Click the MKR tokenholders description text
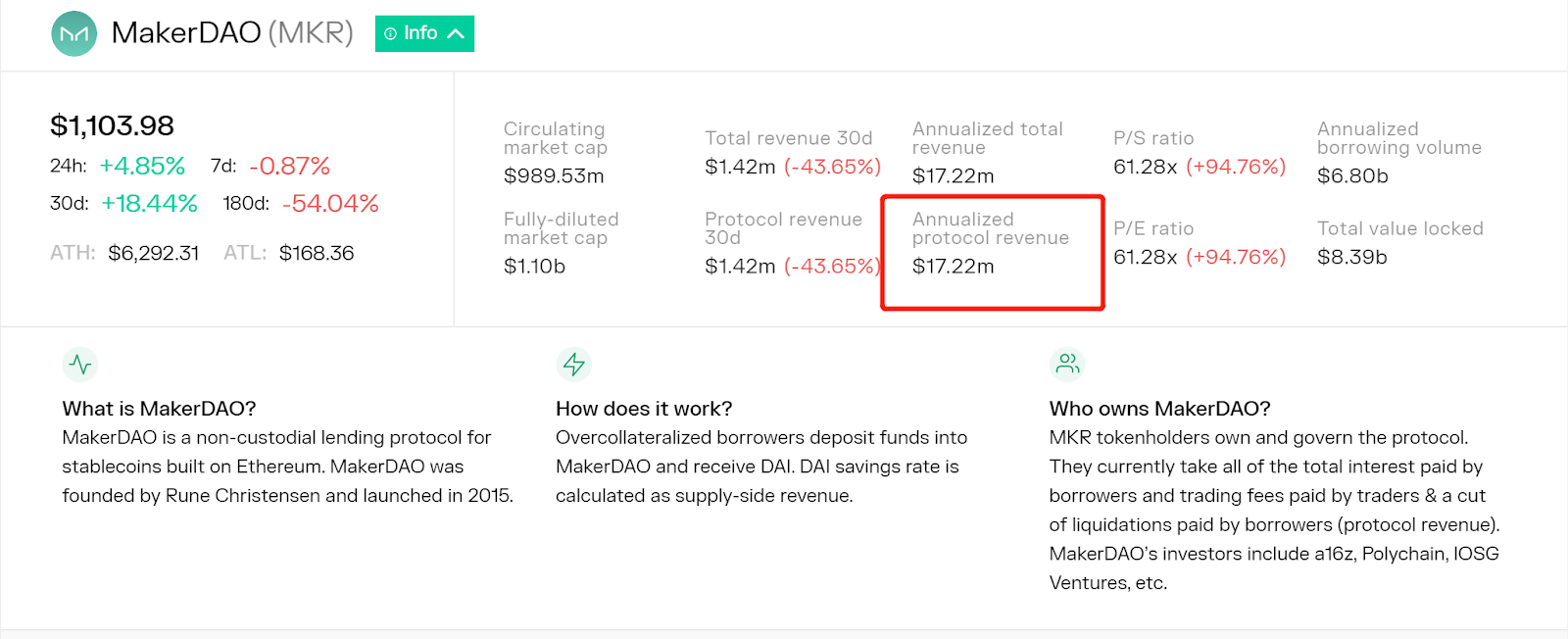This screenshot has height=639, width=1568. 1274,510
